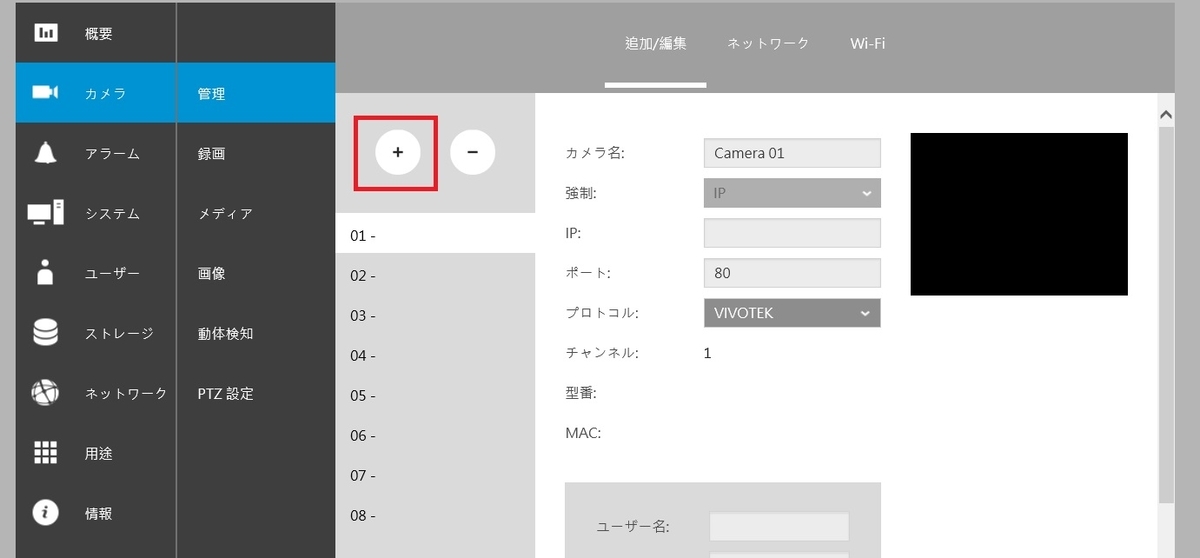Click the system monitor icon

click(46, 213)
